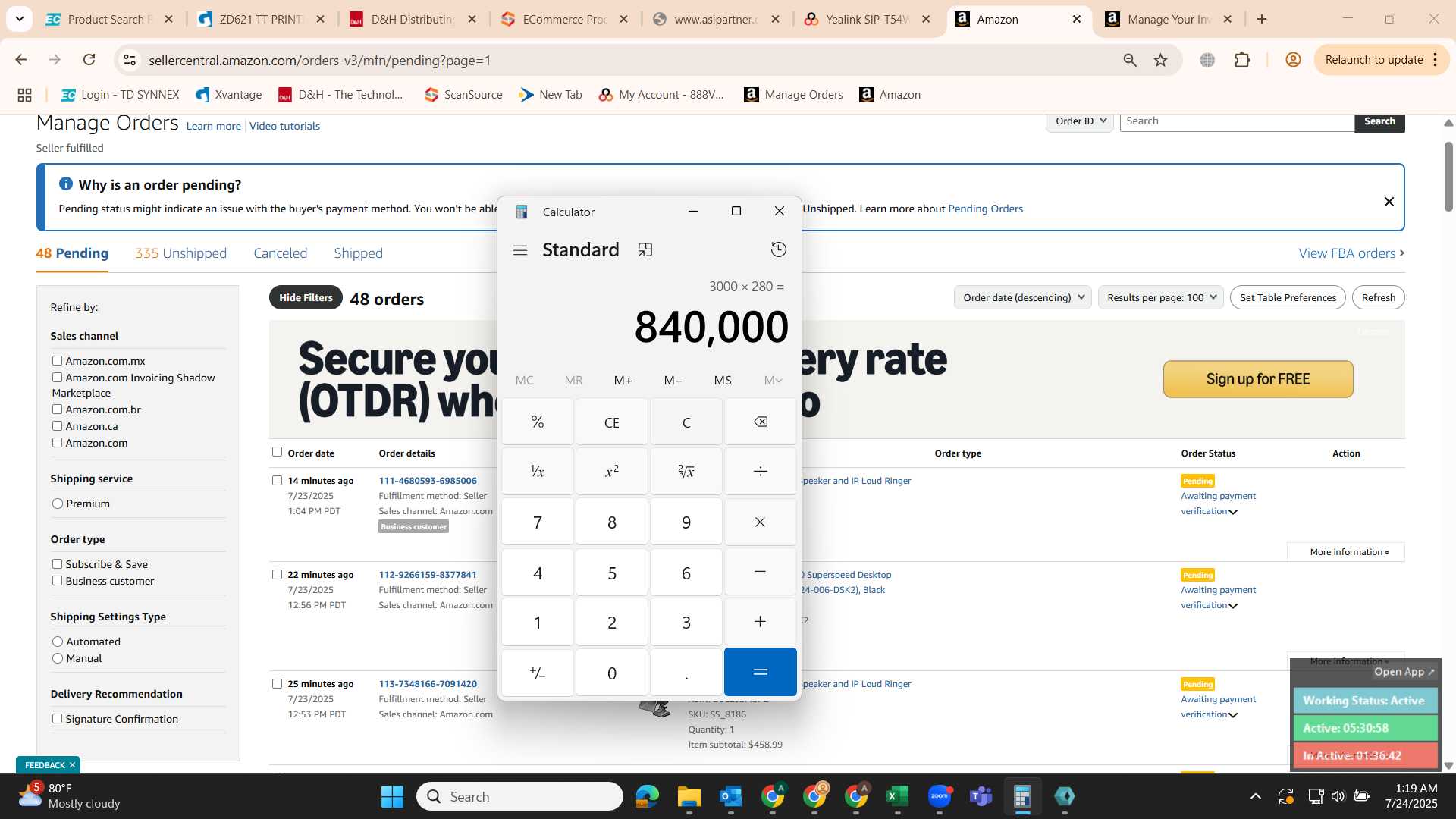Switch to the Shipped orders tab
This screenshot has width=1456, height=819.
coord(358,253)
